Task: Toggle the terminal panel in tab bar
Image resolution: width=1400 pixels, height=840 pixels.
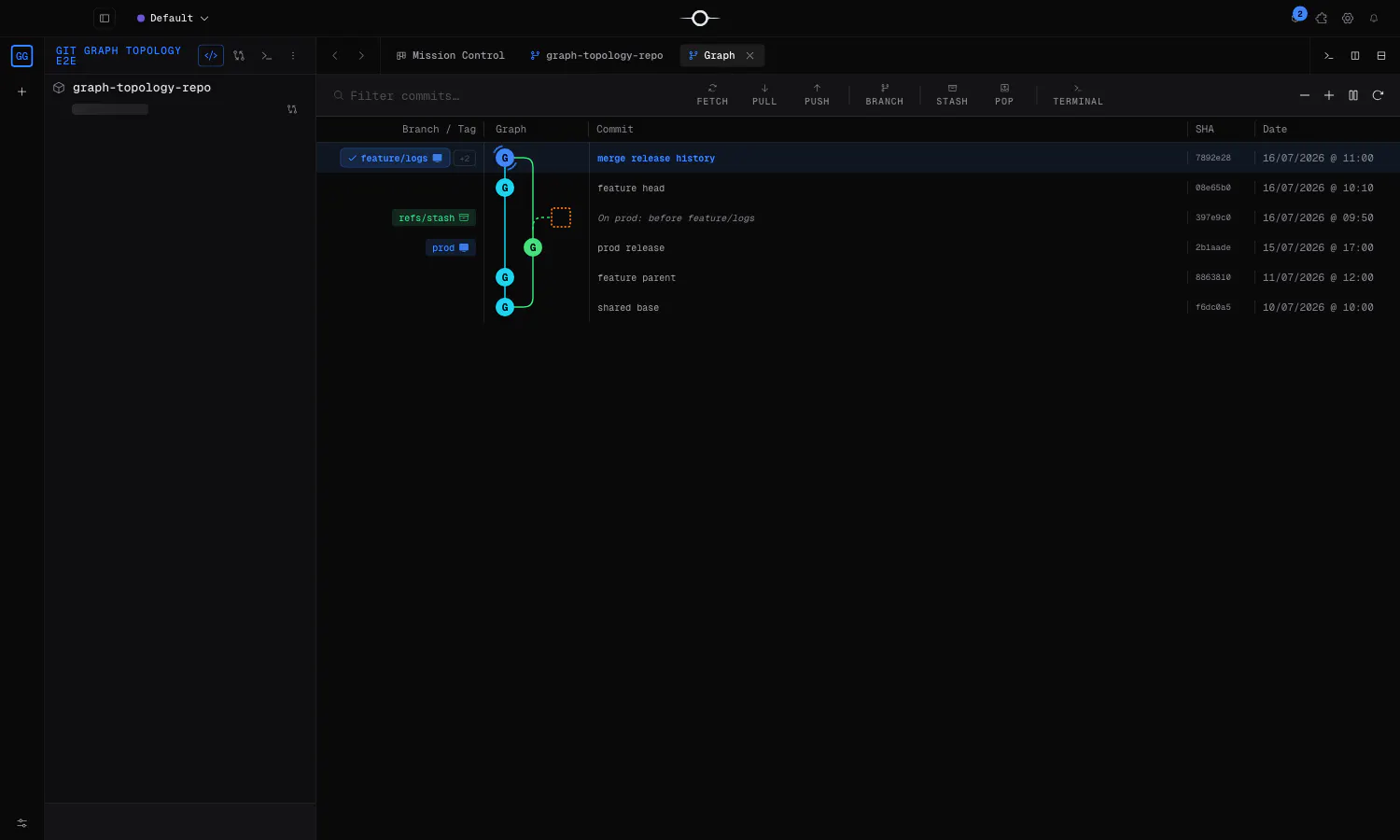Action: click(x=1329, y=56)
